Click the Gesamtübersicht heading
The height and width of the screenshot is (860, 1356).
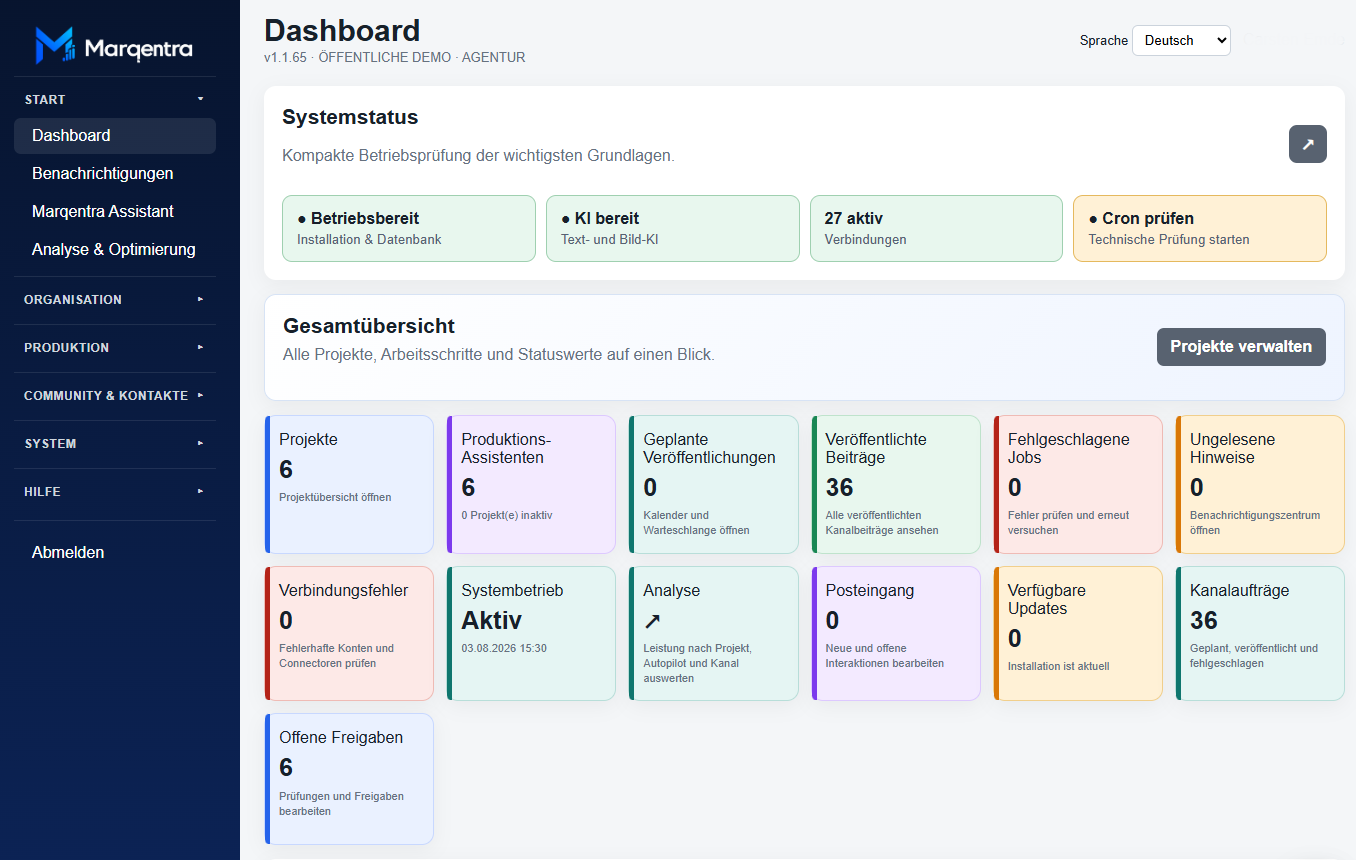[x=369, y=326]
